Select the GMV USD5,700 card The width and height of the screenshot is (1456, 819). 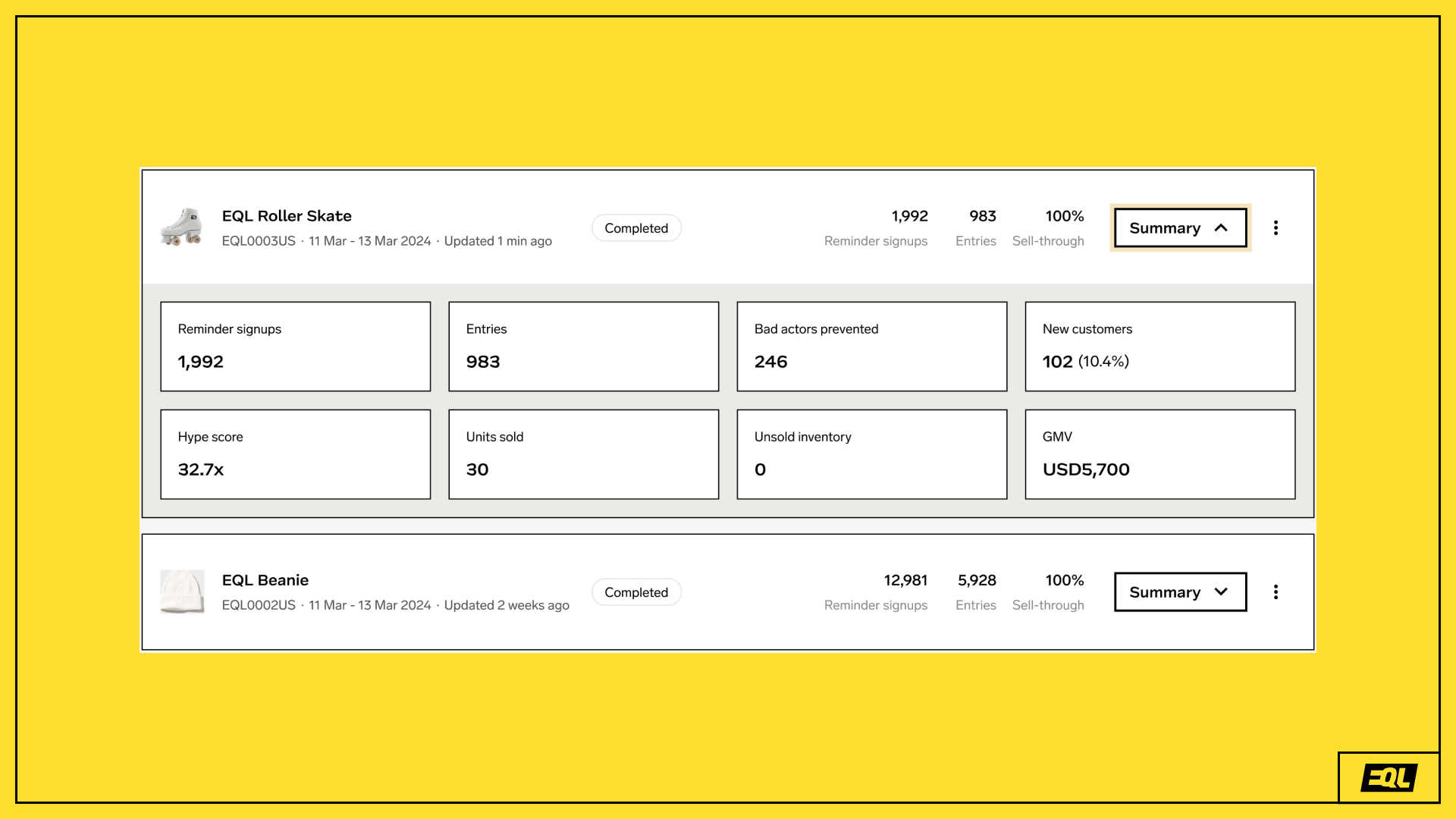[1160, 454]
